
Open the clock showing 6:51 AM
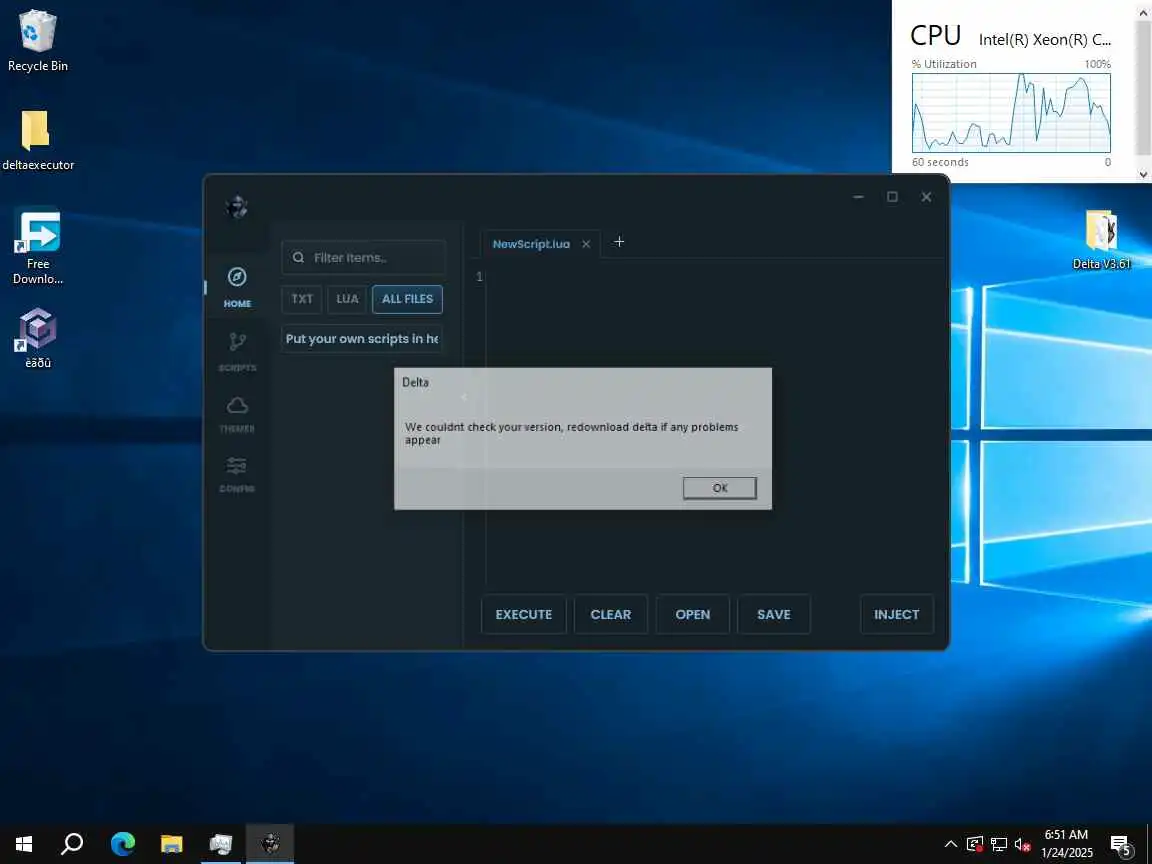coord(1067,843)
